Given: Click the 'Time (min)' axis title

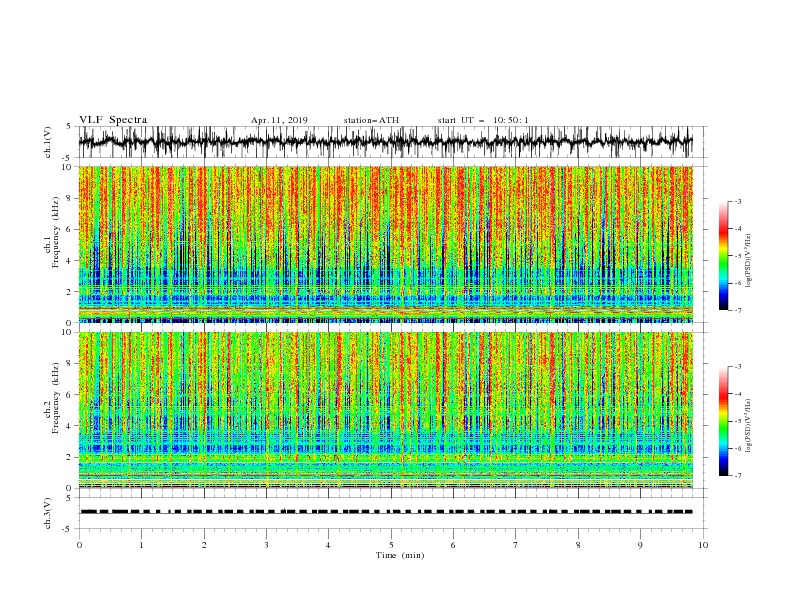Looking at the screenshot, I should pos(400,555).
